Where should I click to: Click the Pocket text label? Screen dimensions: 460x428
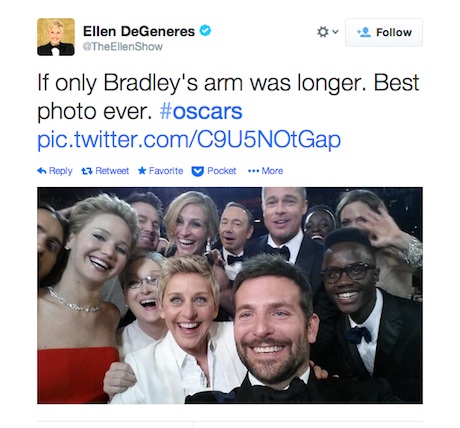click(222, 171)
